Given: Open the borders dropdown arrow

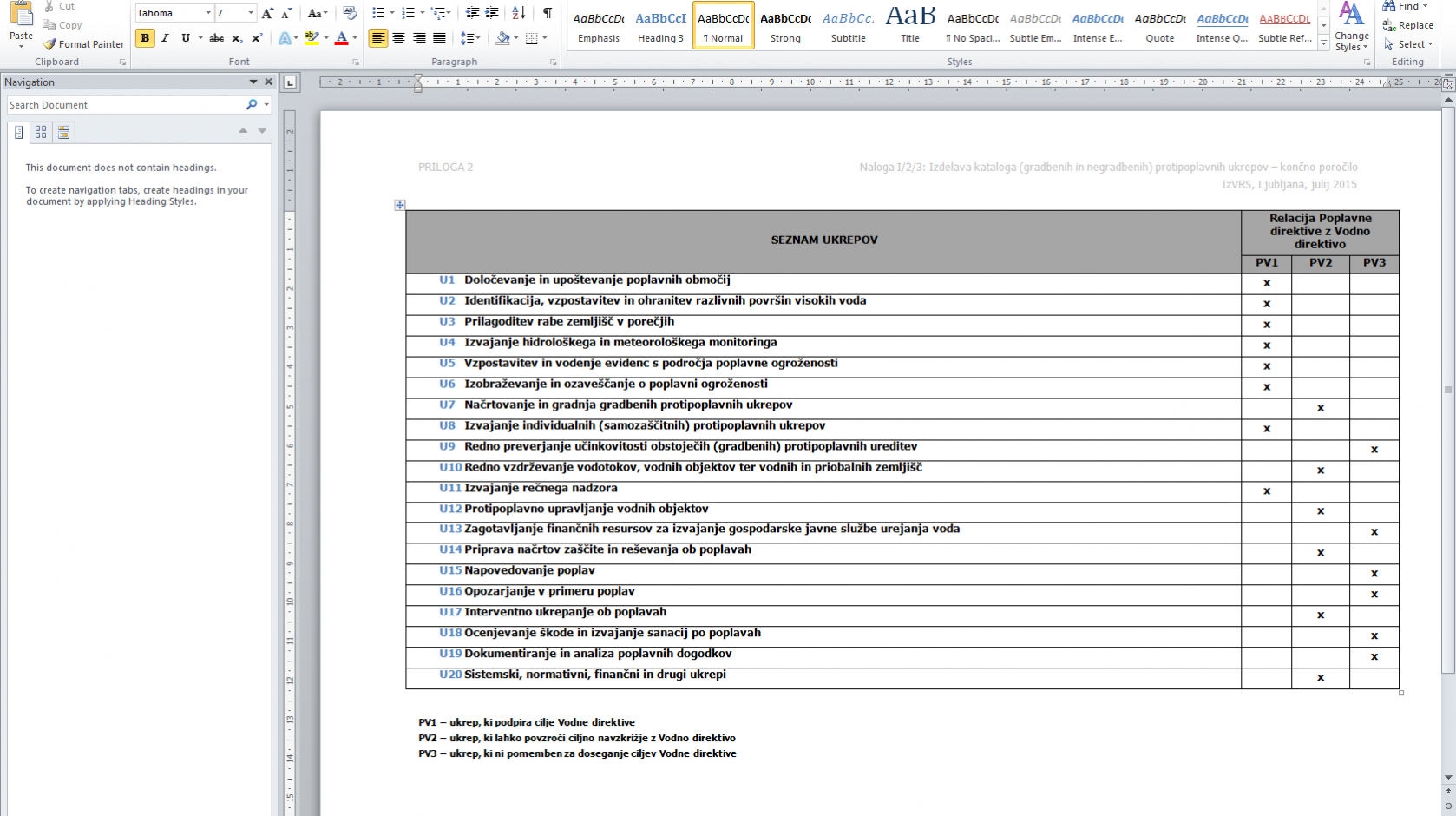Looking at the screenshot, I should click(x=545, y=38).
